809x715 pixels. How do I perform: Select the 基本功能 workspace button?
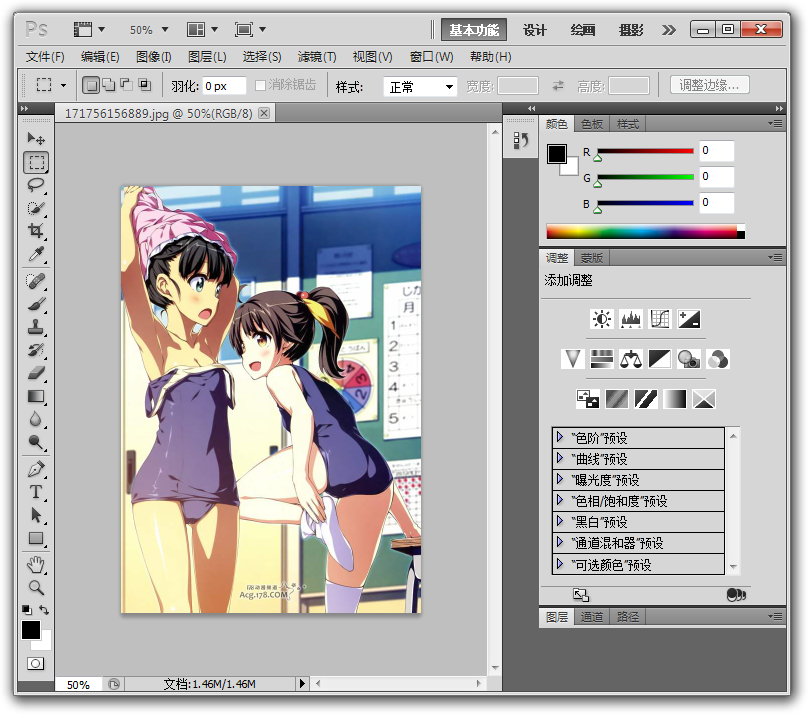point(474,30)
